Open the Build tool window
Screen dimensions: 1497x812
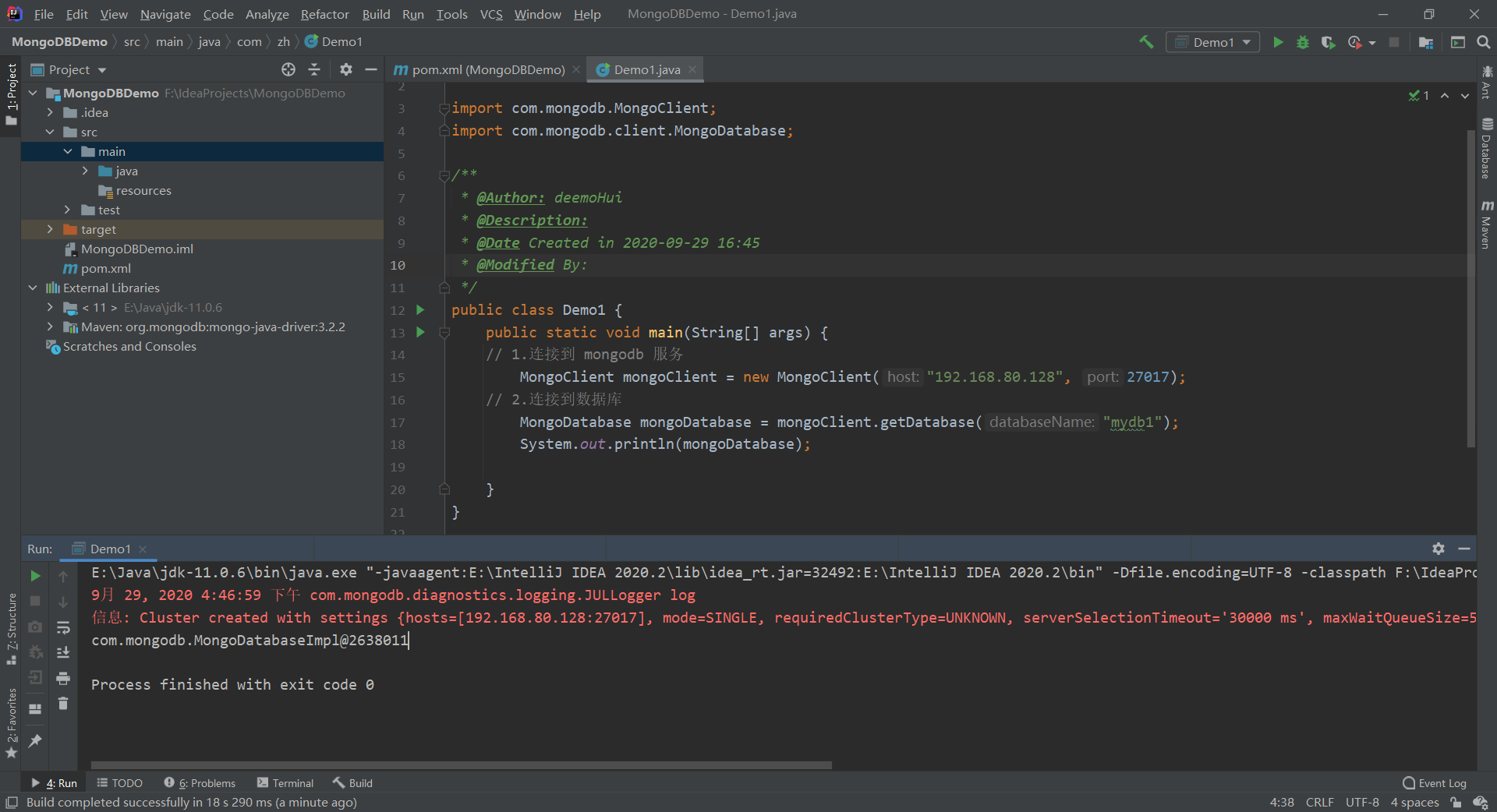pyautogui.click(x=352, y=783)
